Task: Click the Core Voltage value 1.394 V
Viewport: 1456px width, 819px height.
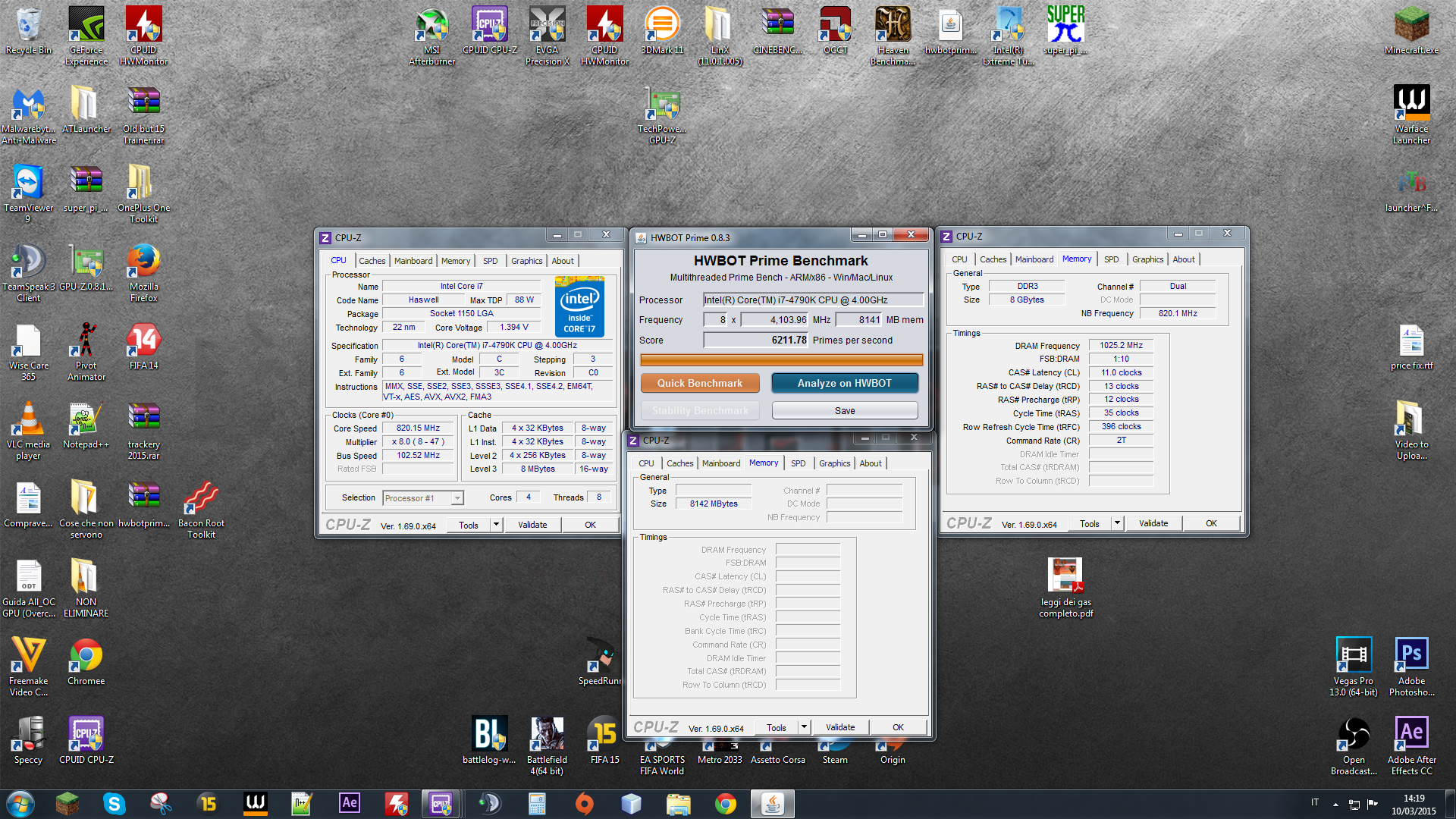Action: pos(513,328)
